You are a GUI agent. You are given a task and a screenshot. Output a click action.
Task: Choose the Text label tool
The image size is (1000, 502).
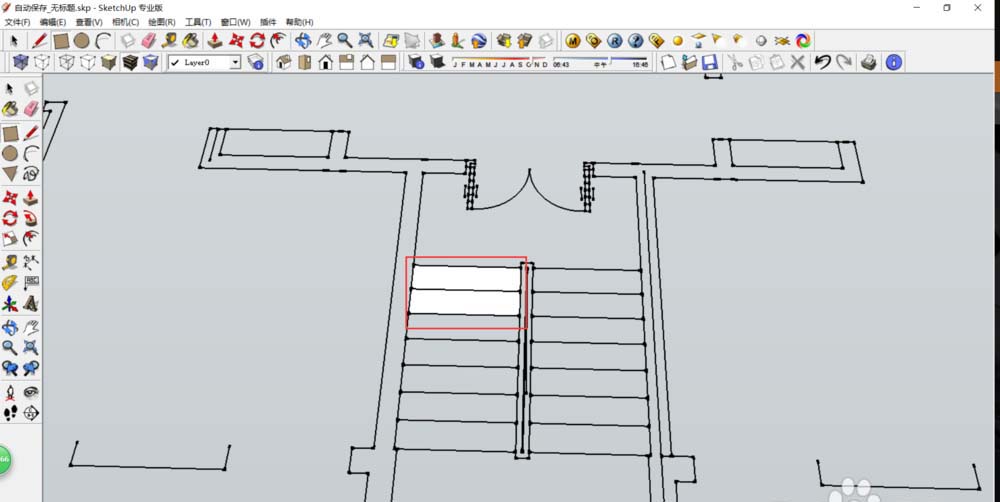(31, 282)
